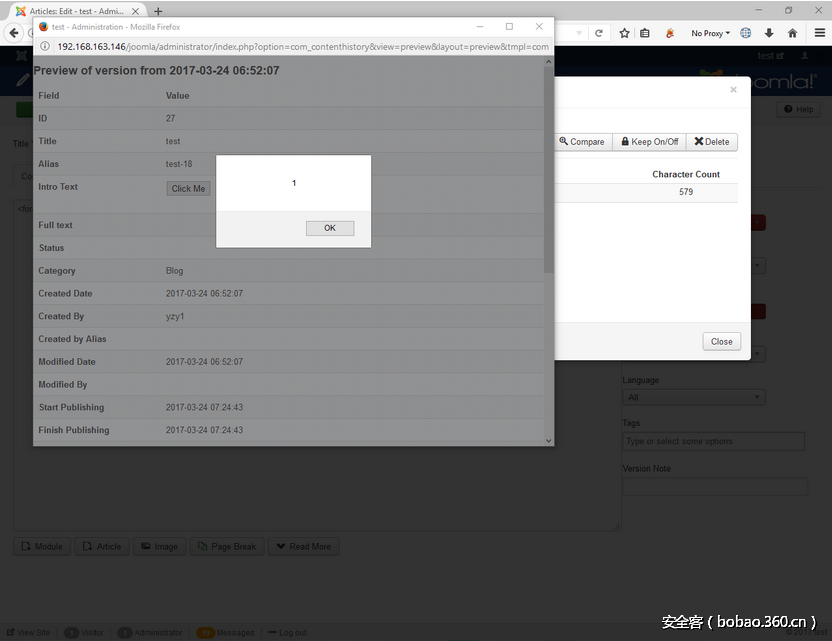Open a new browser tab
The height and width of the screenshot is (641, 832).
point(158,11)
